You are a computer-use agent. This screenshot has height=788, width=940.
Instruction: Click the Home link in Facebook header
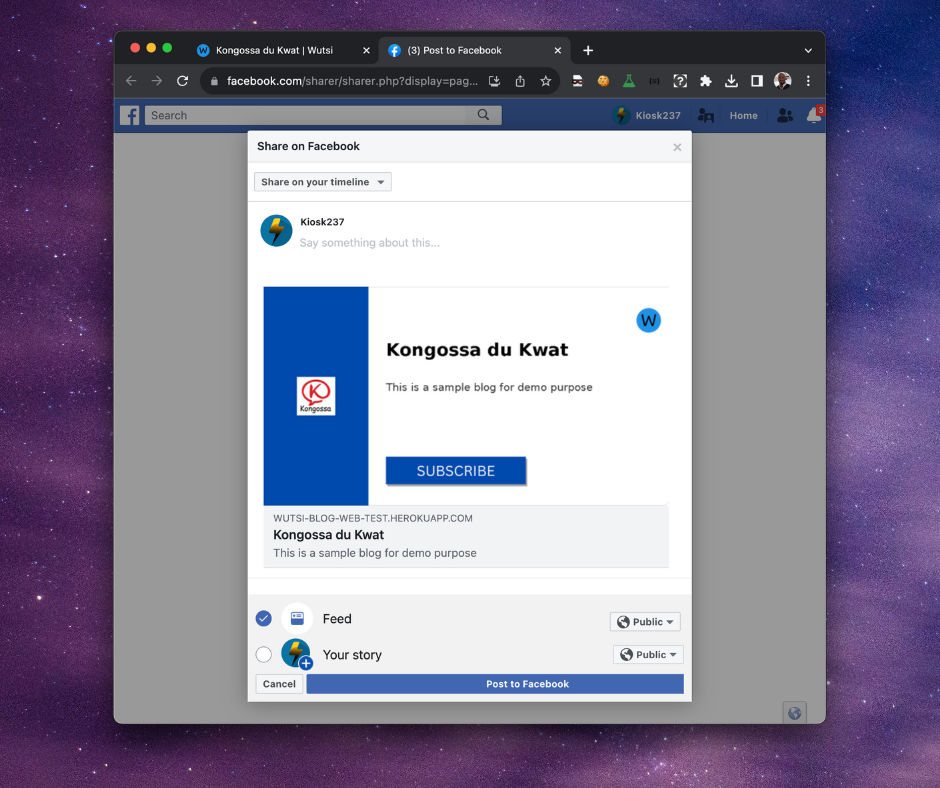pyautogui.click(x=743, y=115)
